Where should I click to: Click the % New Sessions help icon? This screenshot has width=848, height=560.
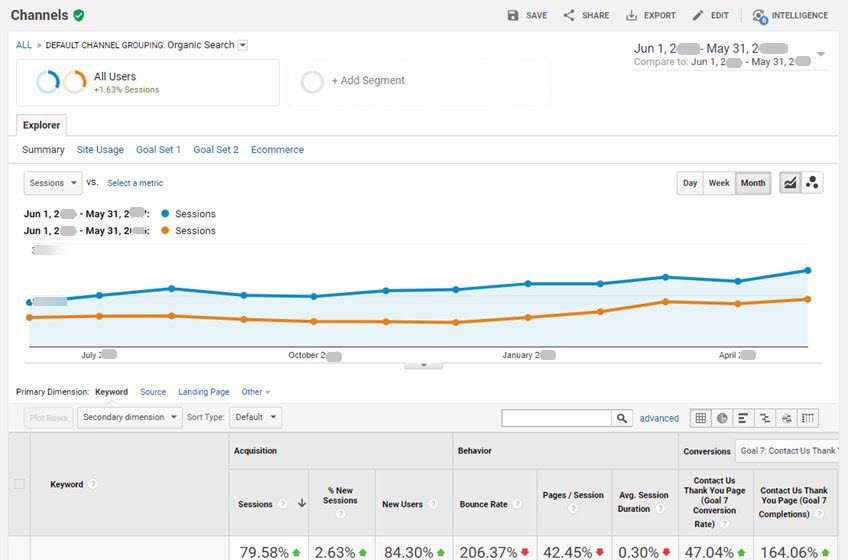[x=340, y=514]
